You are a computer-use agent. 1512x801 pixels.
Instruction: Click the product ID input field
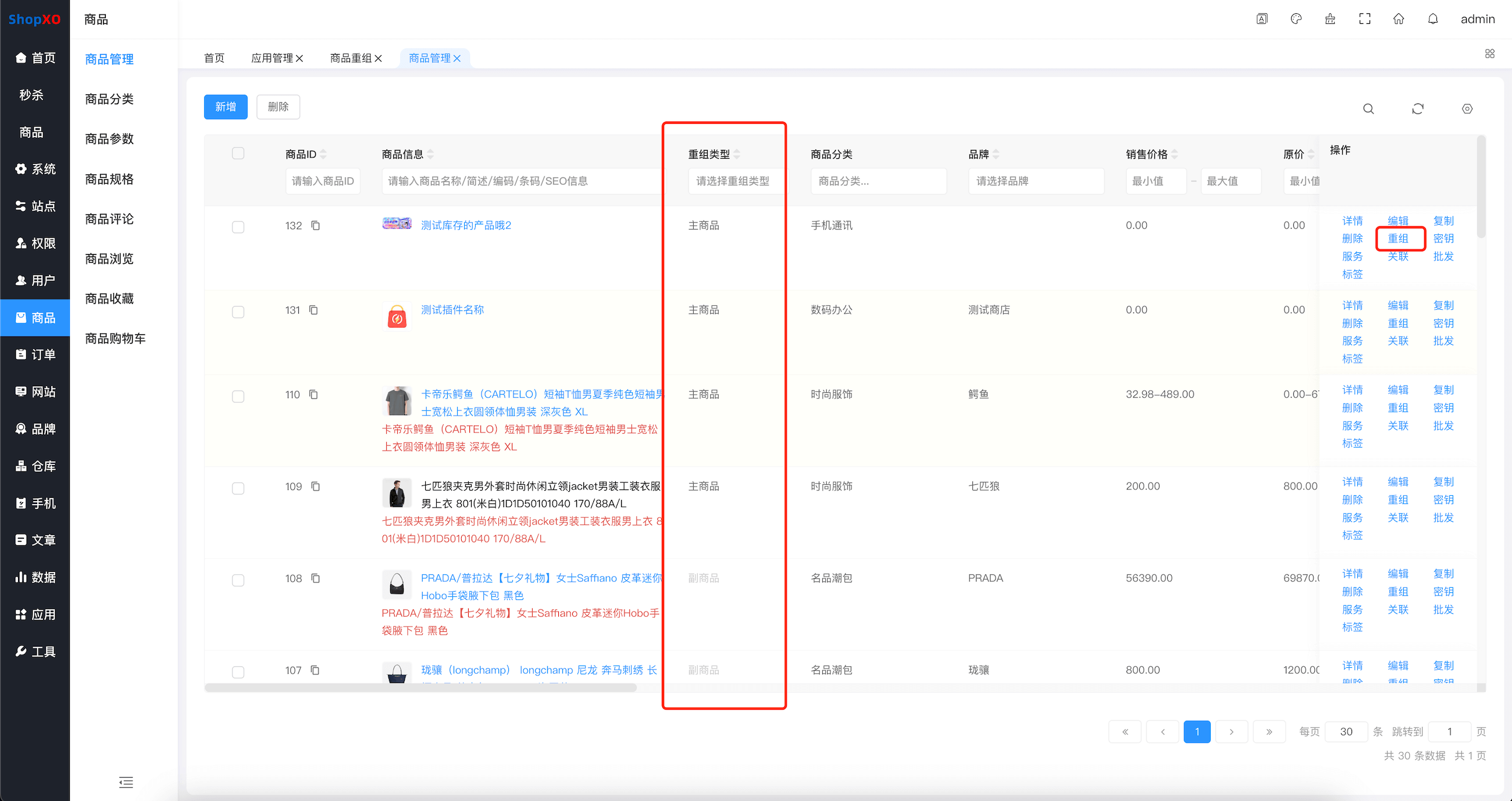point(322,181)
